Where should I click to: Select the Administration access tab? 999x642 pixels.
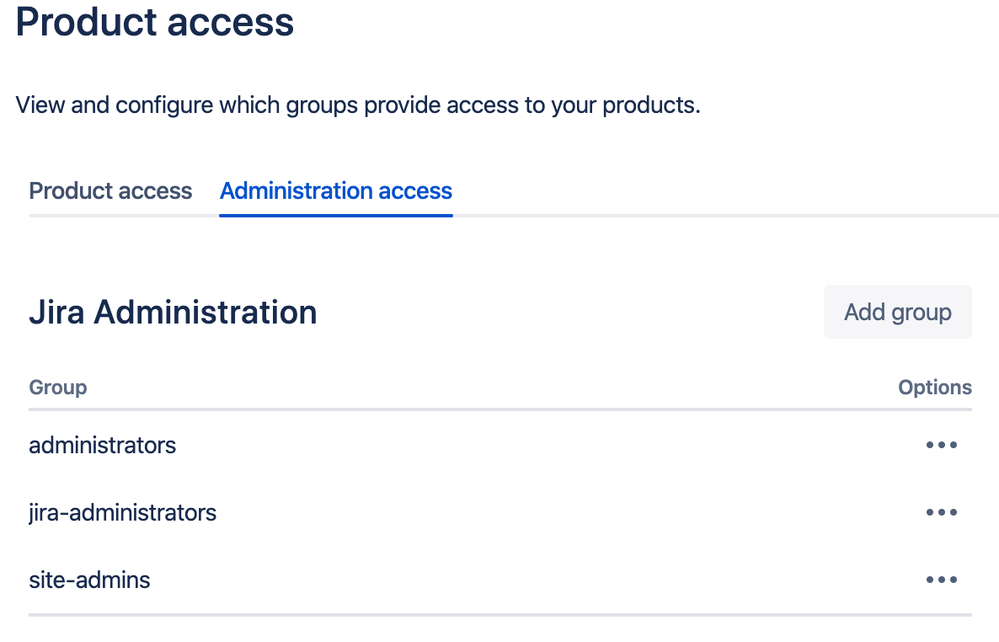click(x=336, y=191)
